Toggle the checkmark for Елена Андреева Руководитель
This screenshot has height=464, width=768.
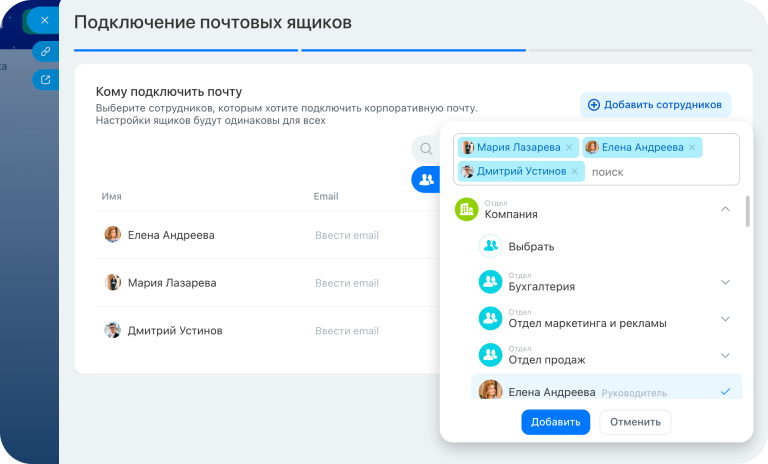tap(725, 392)
